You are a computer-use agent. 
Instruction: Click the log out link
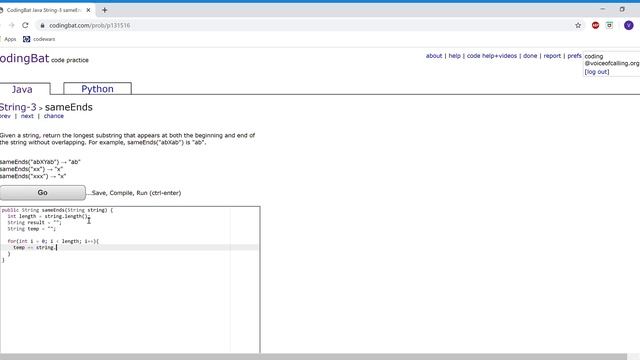597,72
